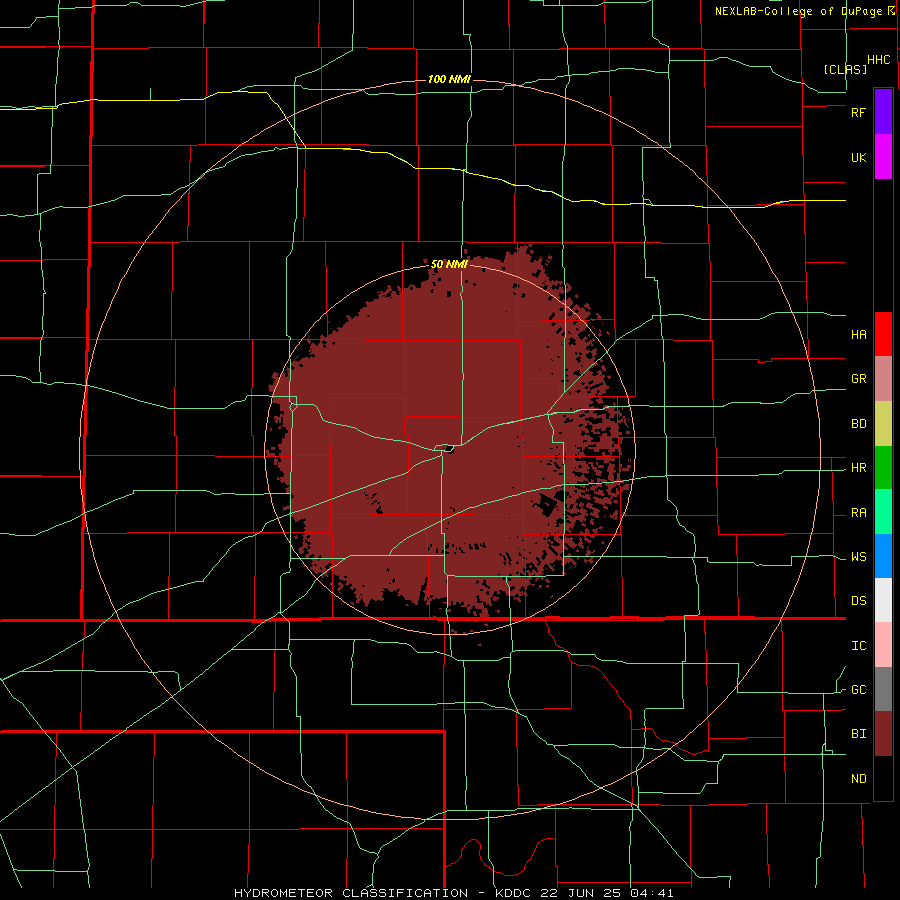The height and width of the screenshot is (900, 900).
Task: Click the purple RF legend color swatch
Action: coord(883,112)
